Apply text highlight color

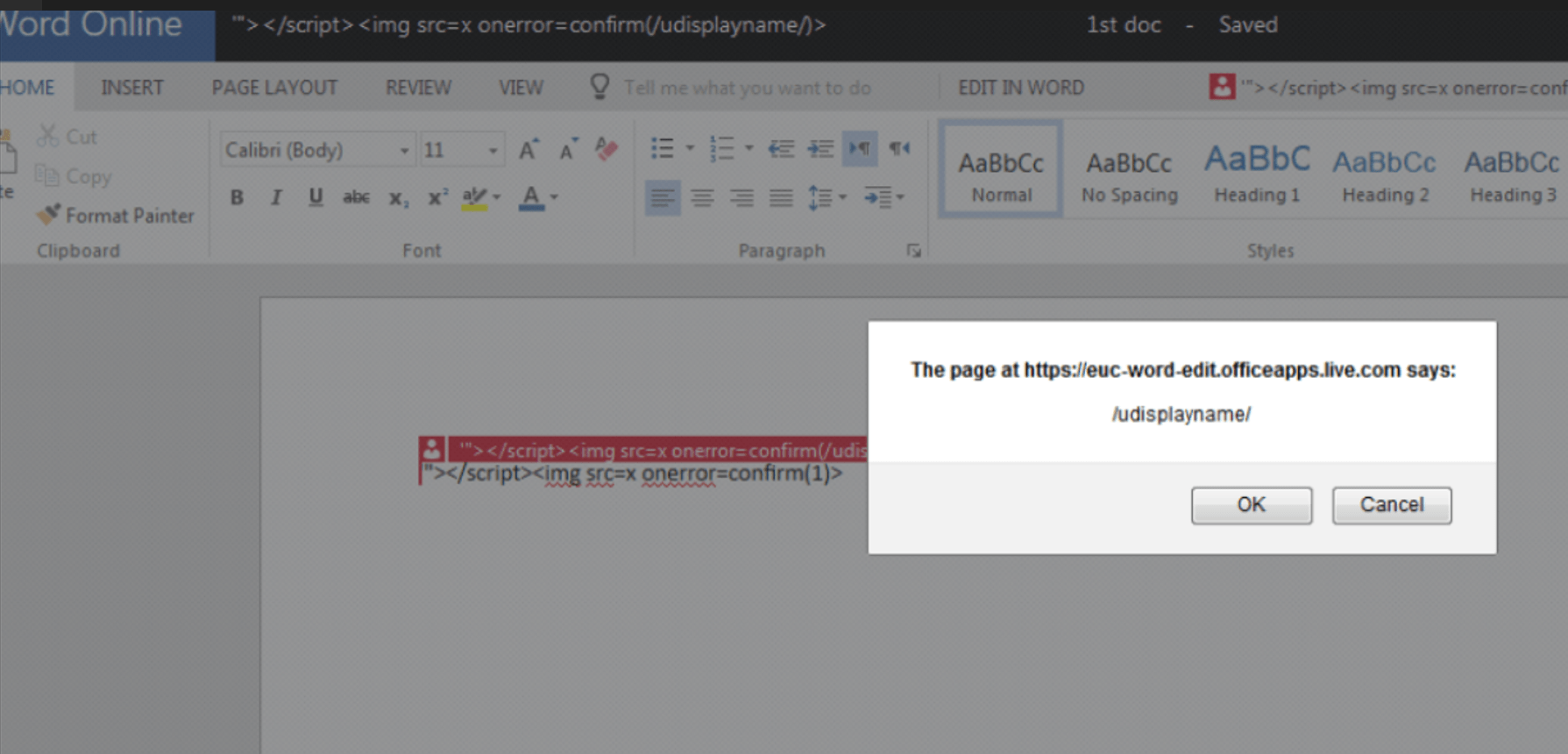coord(474,198)
